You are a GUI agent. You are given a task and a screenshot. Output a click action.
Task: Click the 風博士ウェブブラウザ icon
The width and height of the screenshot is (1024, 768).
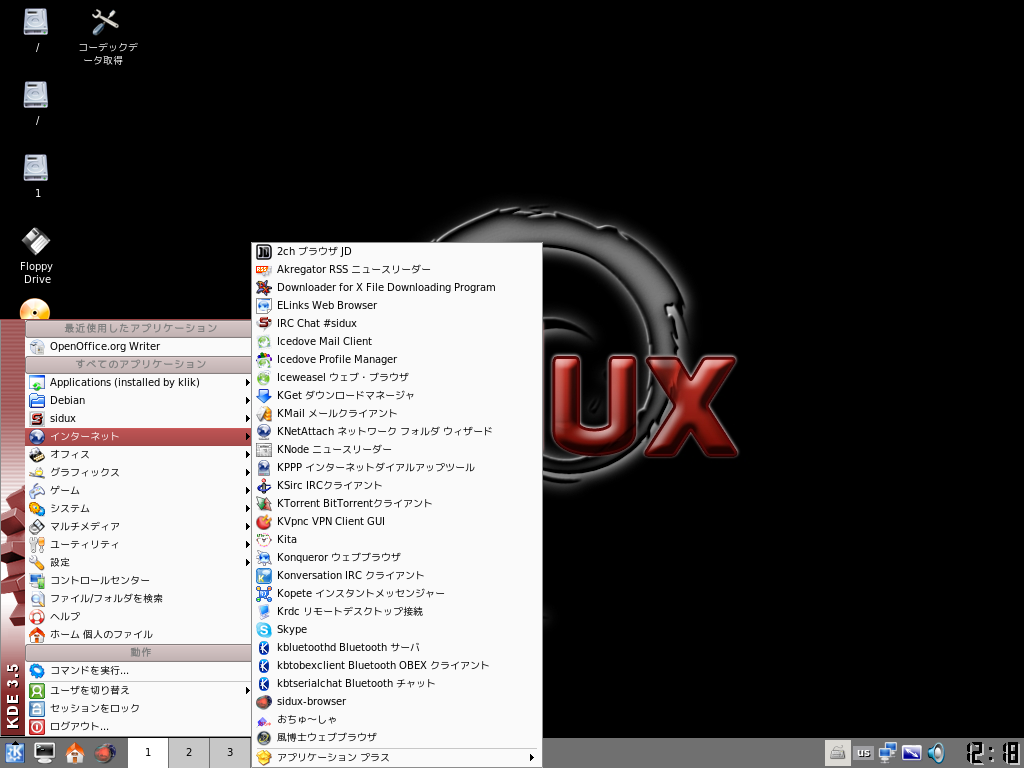[264, 737]
